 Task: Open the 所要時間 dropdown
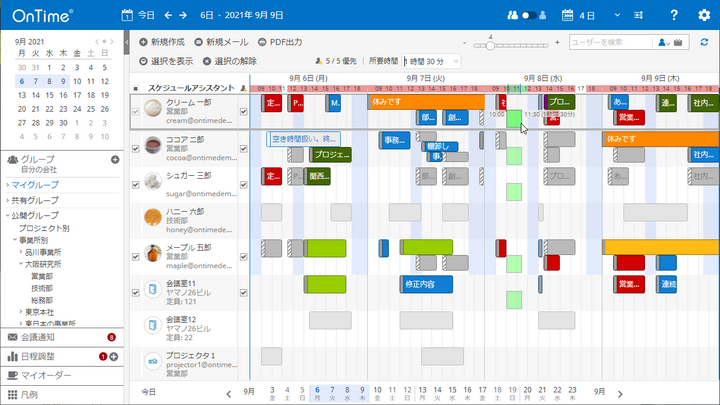coord(432,61)
